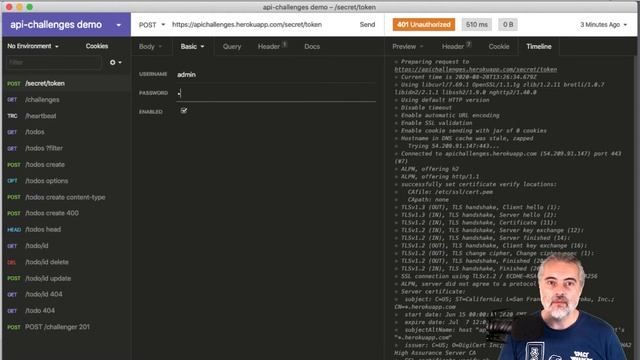Screen dimensions: 640x360
Task: Click 'CAfile: /etc/ssl/cert.pem' timeline line
Action: (x=450, y=192)
